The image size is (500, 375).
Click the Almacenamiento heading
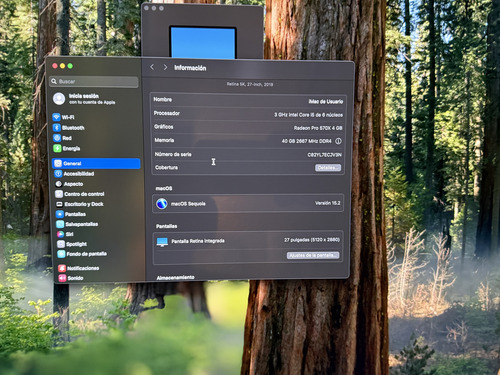point(175,277)
